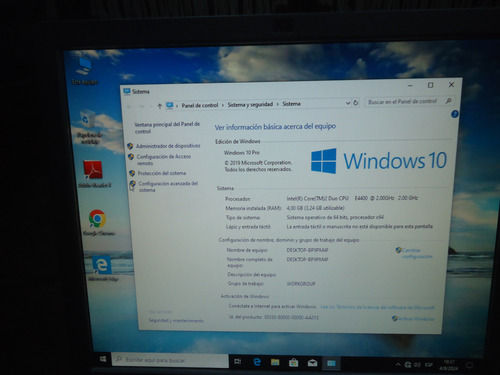Open the Papelera de reciclaje desktop icon
The image size is (500, 375).
point(89,127)
